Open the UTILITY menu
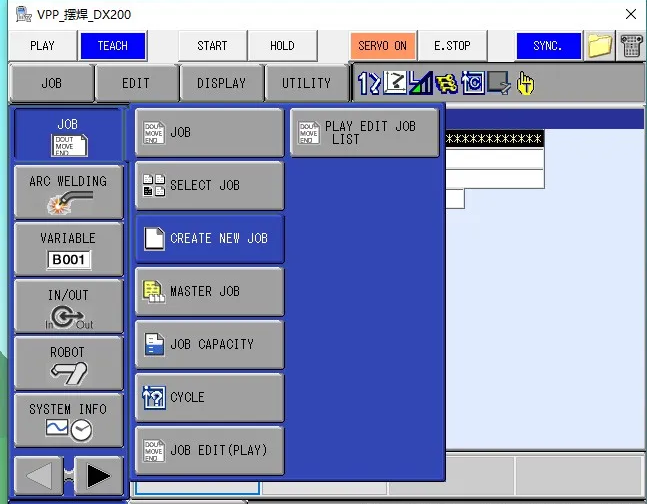The image size is (647, 504). (x=307, y=83)
